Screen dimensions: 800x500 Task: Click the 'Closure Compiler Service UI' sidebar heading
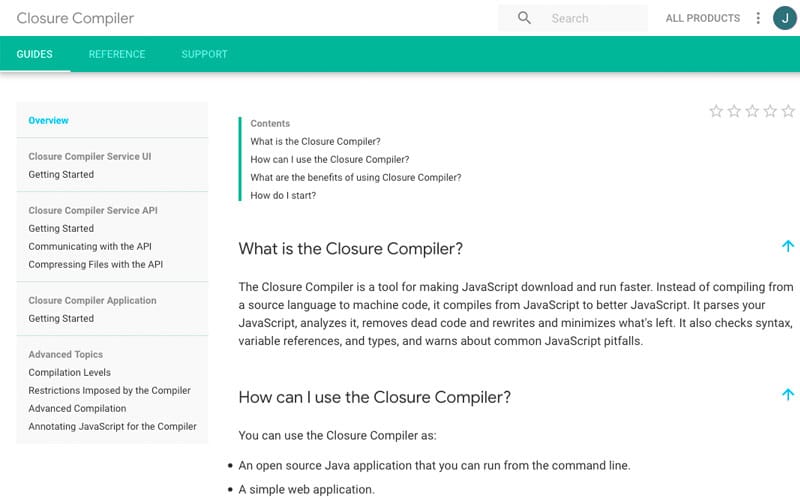pyautogui.click(x=90, y=157)
